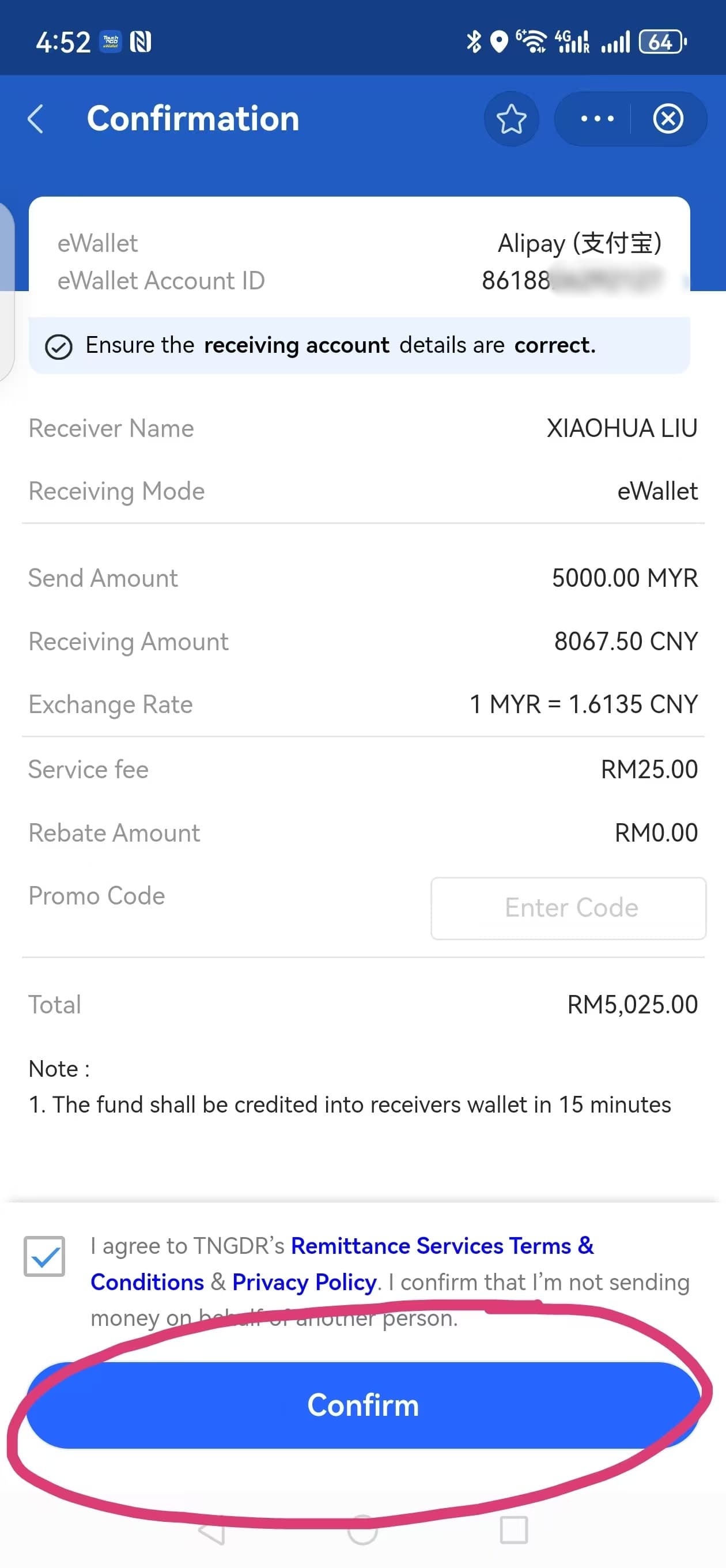Tap the Touch 'n Go notification icon in status bar

(x=110, y=42)
